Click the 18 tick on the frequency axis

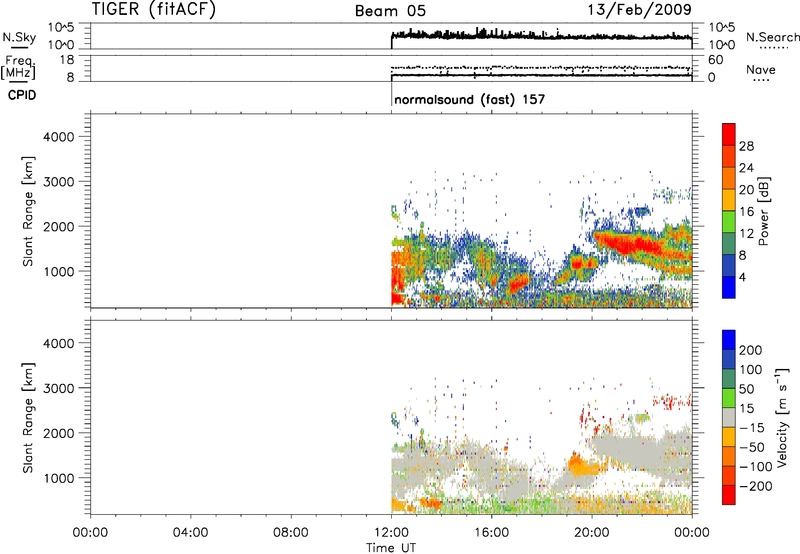(67, 60)
